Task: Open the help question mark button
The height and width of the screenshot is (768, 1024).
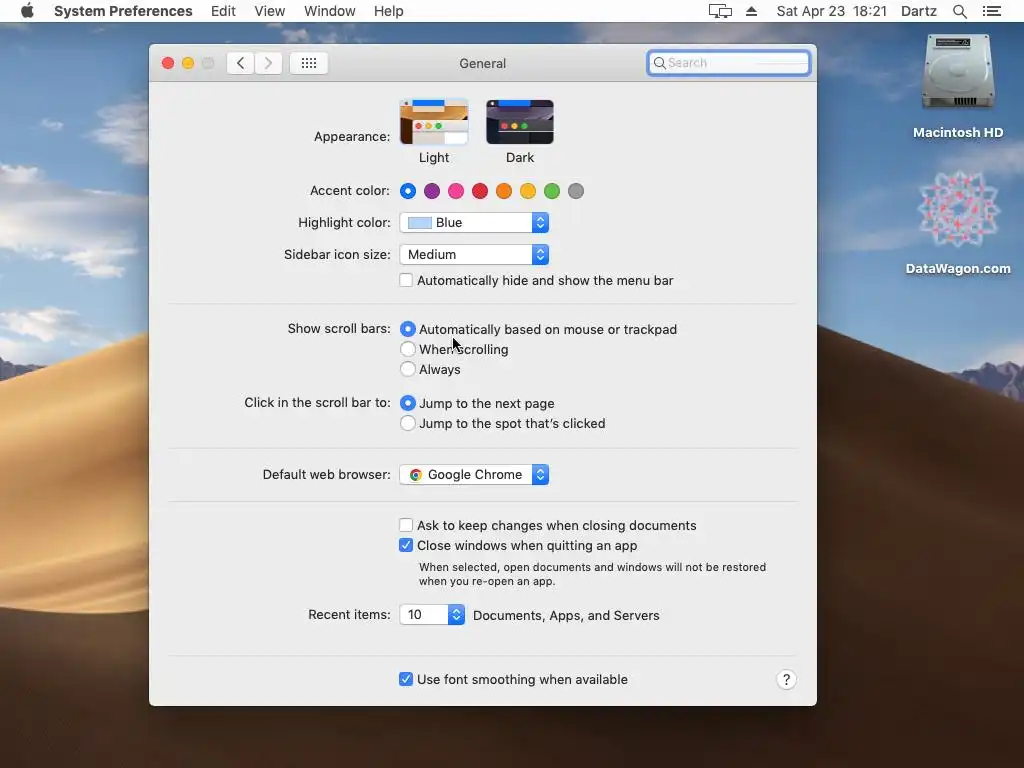Action: click(x=786, y=680)
